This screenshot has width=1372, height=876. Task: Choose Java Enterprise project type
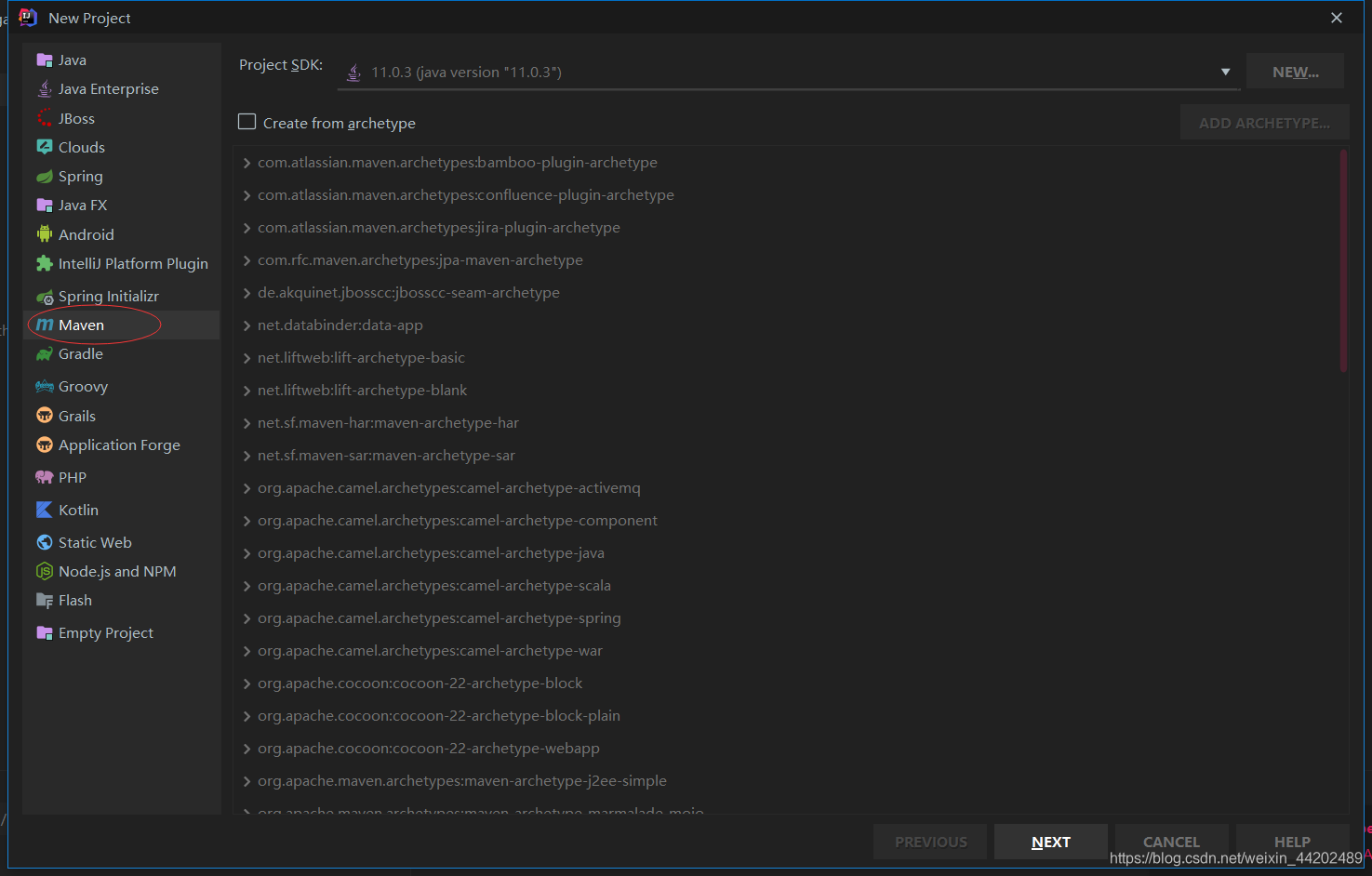point(108,89)
